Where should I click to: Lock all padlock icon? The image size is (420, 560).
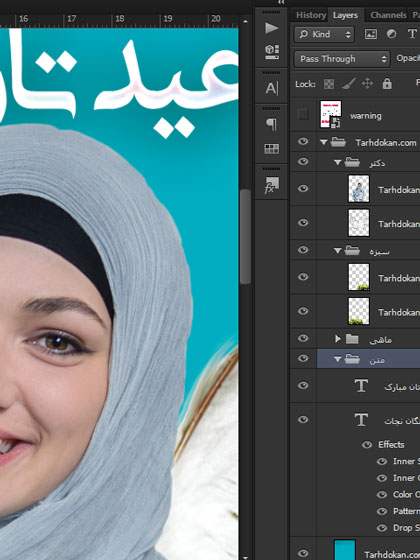coord(387,84)
